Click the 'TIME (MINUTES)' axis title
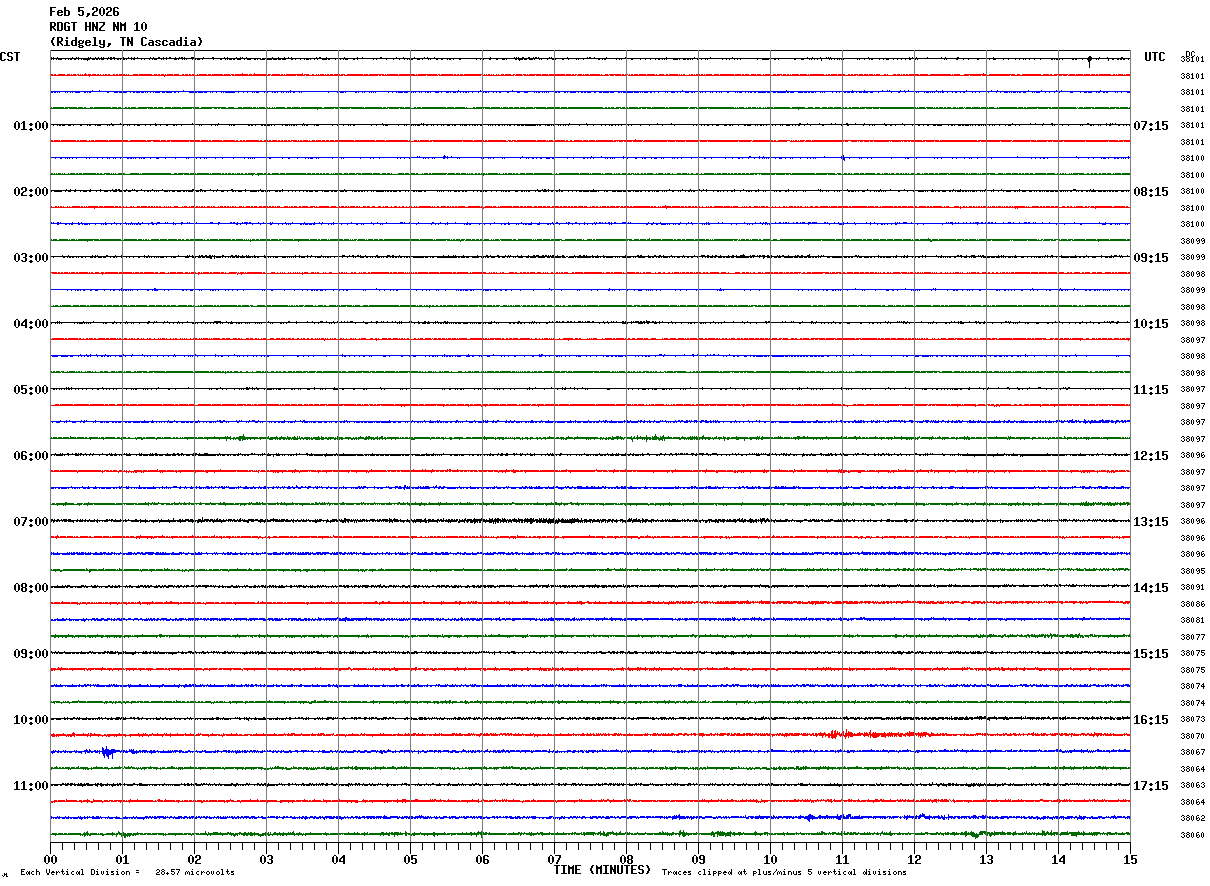 click(602, 870)
